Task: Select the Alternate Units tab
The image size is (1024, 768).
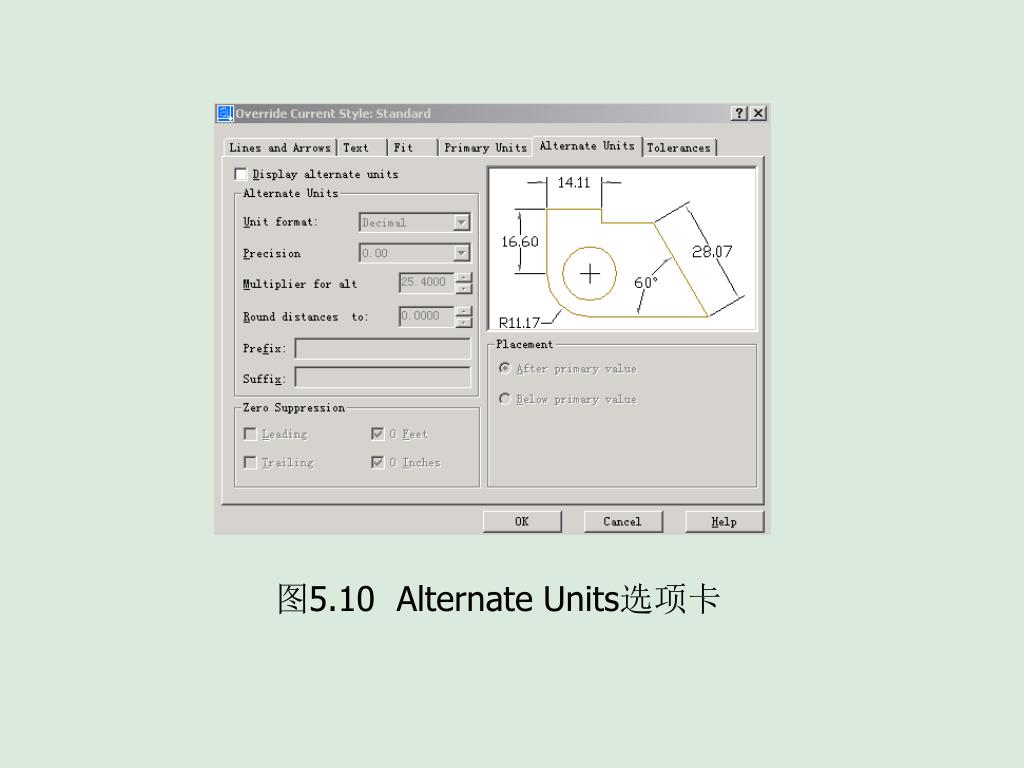Action: (587, 146)
